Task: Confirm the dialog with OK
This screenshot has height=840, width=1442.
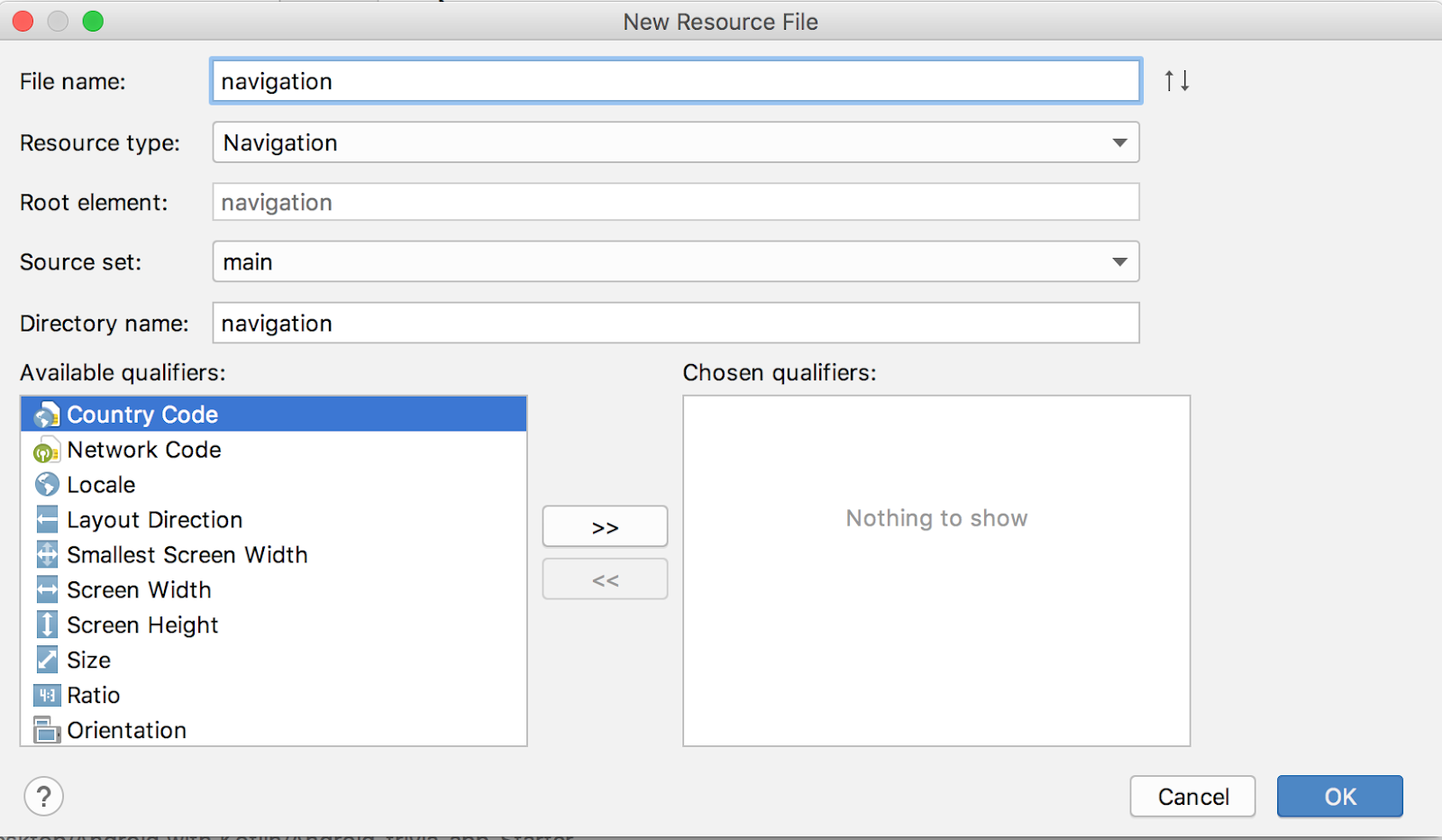Action: [x=1339, y=797]
